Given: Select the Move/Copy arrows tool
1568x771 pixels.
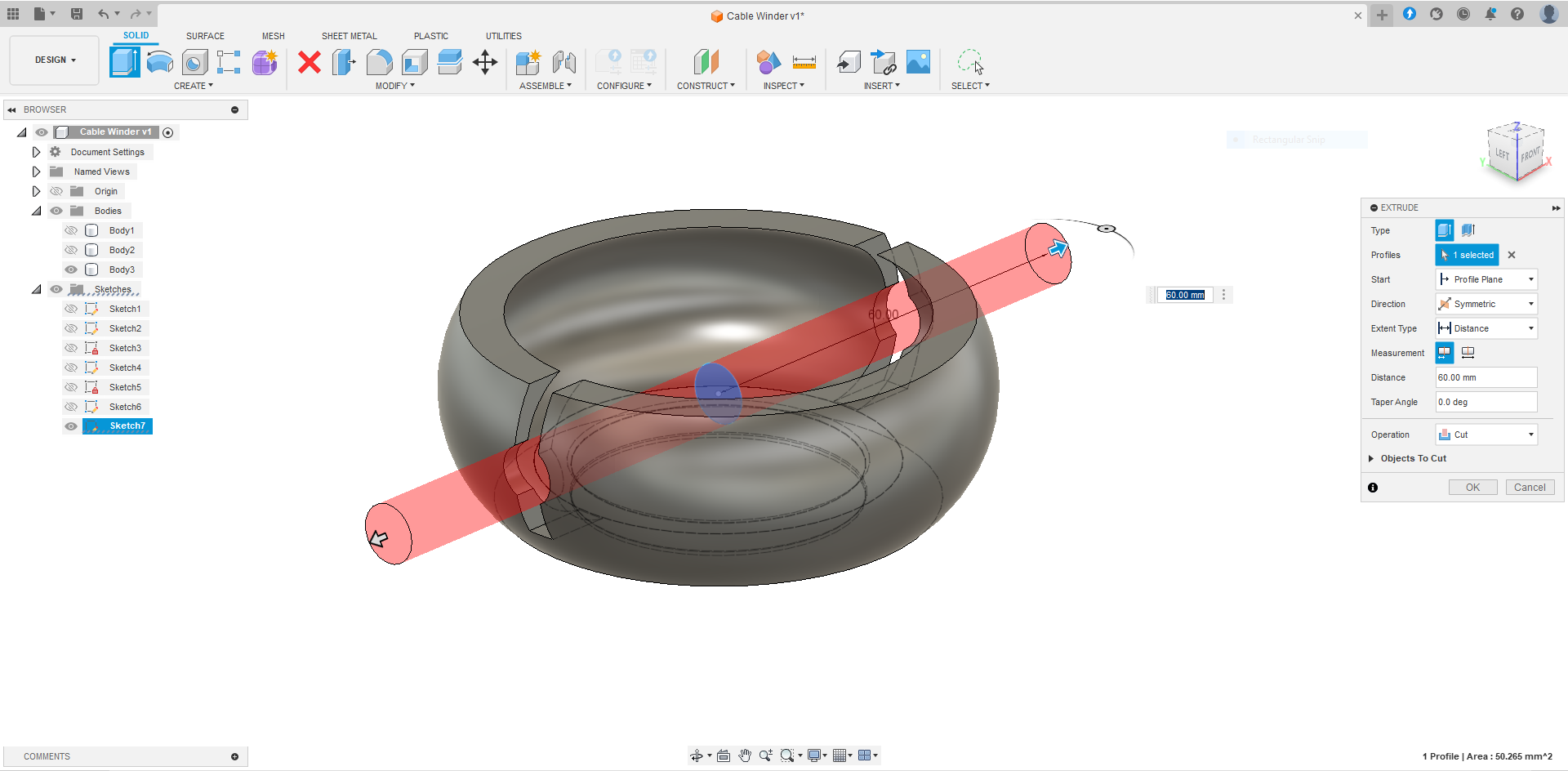Looking at the screenshot, I should point(485,62).
